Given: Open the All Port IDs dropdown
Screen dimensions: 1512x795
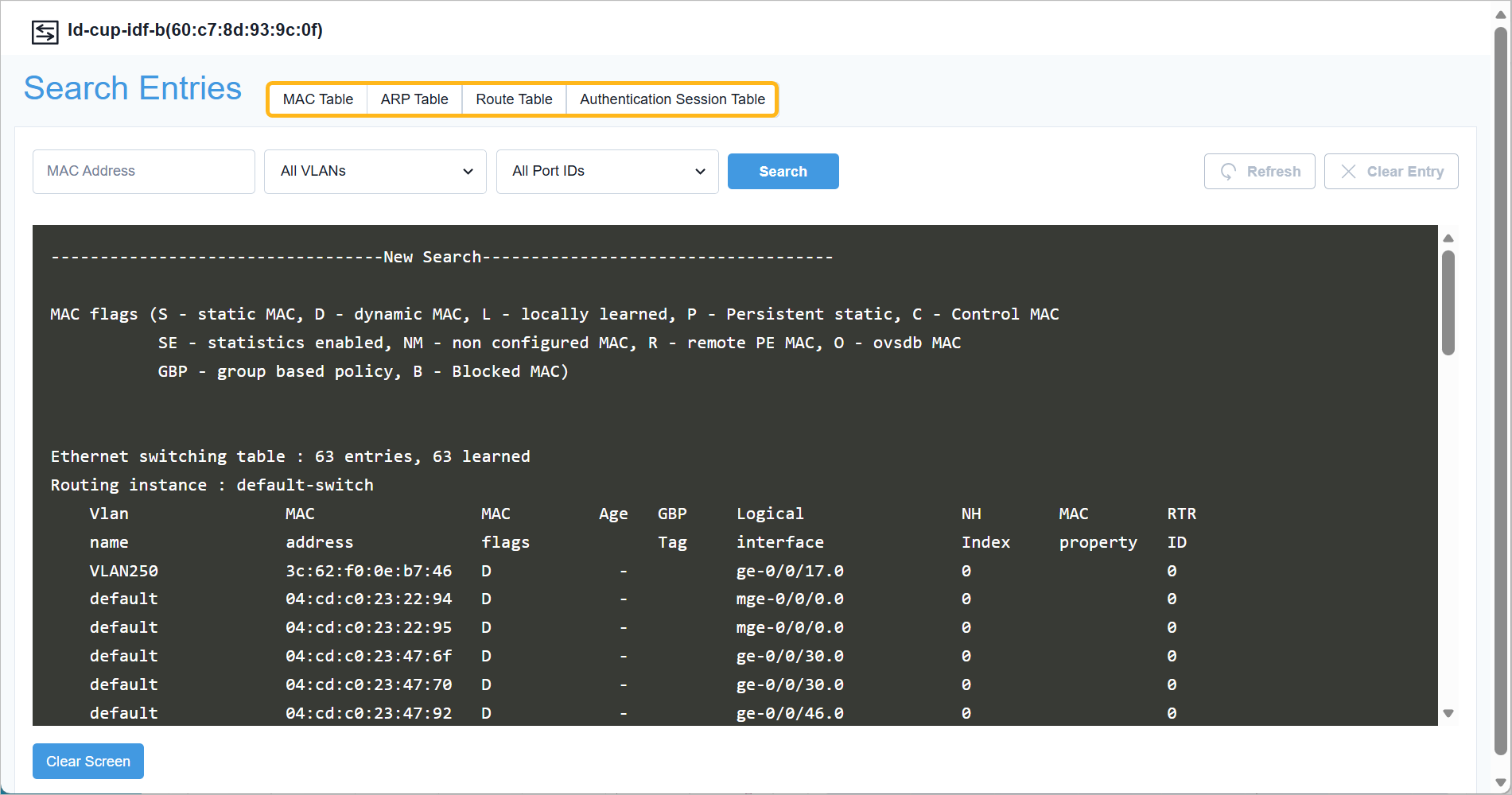Looking at the screenshot, I should pyautogui.click(x=607, y=171).
